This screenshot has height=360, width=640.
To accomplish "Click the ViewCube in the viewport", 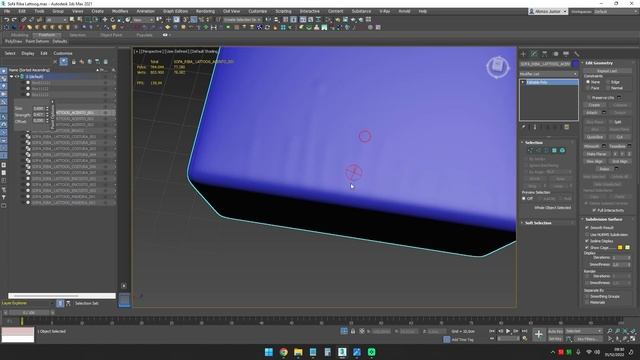I will (x=498, y=66).
